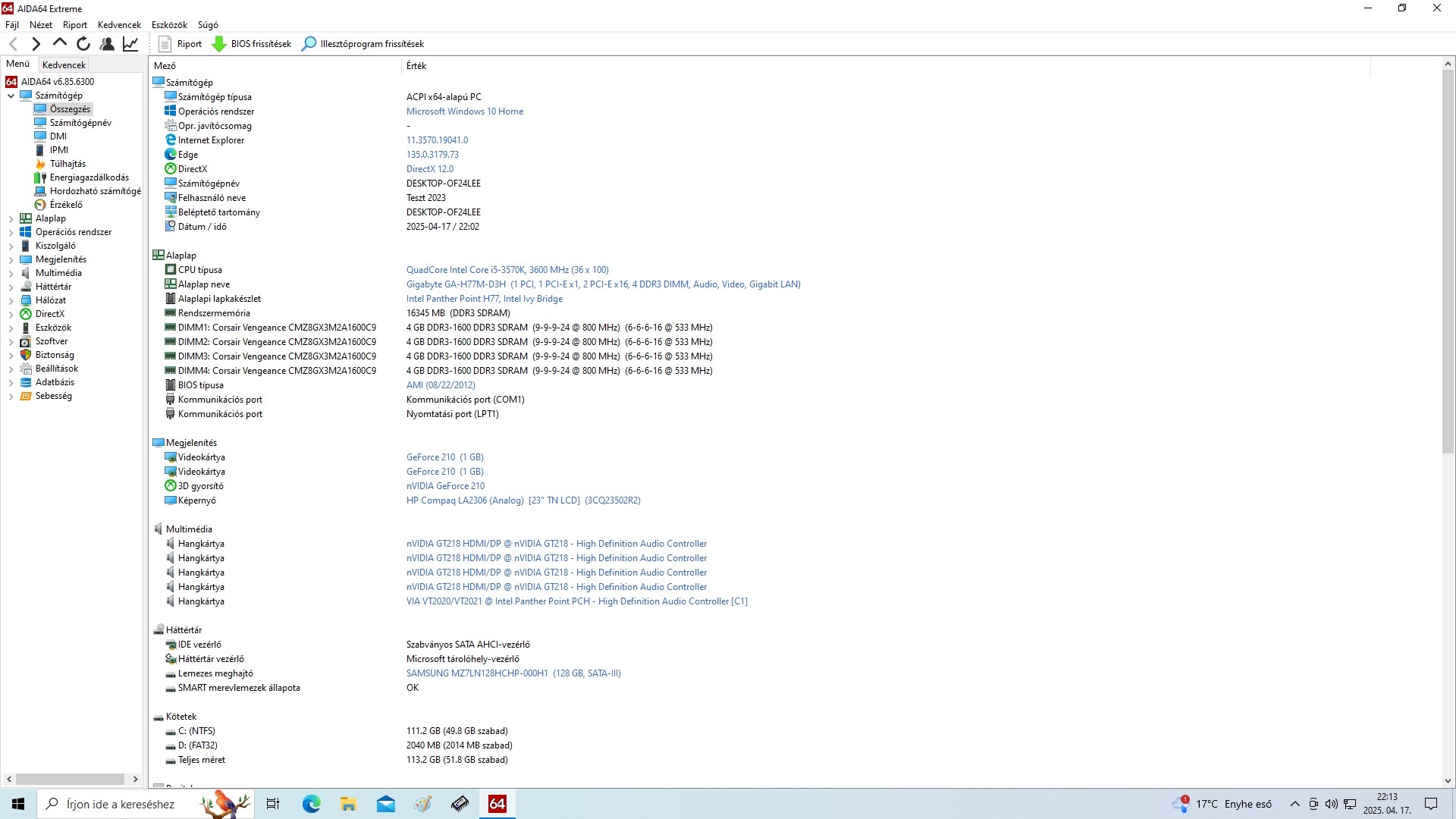Expand the Háttértár tree node
The height and width of the screenshot is (819, 1456).
pos(11,287)
